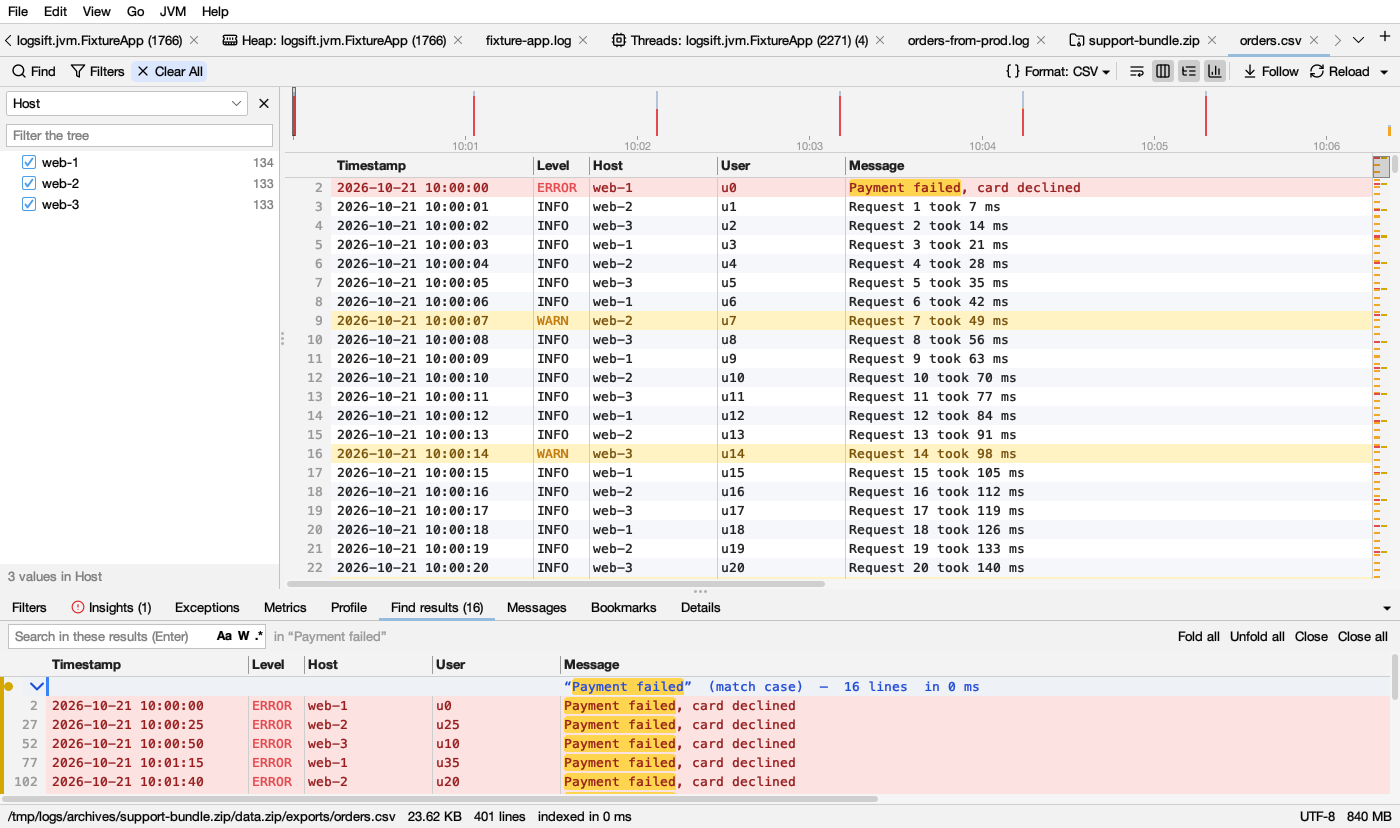Close the support-bundle.zip tab
This screenshot has width=1400, height=828.
click(1211, 40)
